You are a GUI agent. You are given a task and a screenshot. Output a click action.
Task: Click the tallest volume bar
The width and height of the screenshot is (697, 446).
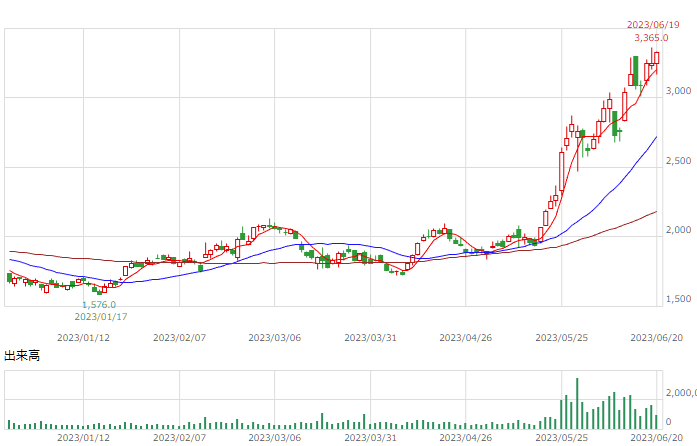tap(577, 403)
